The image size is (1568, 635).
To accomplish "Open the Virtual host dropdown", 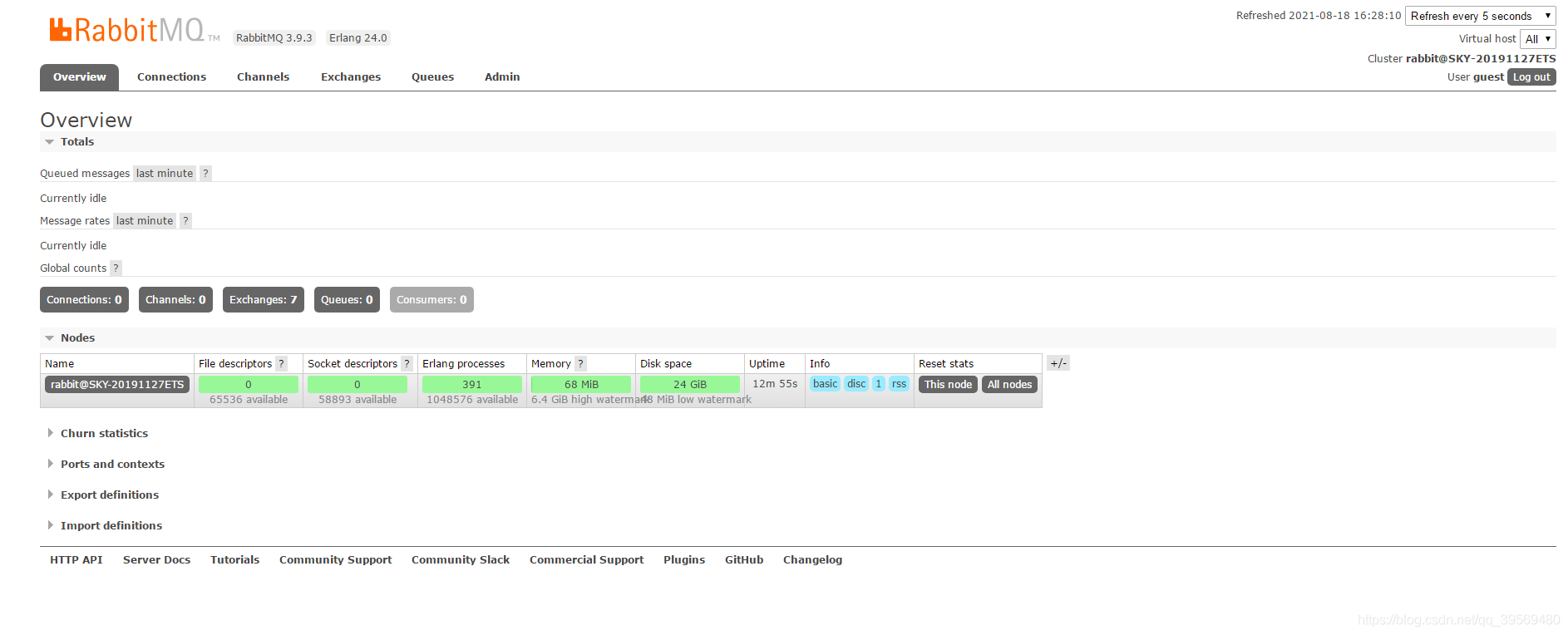I will (1538, 39).
